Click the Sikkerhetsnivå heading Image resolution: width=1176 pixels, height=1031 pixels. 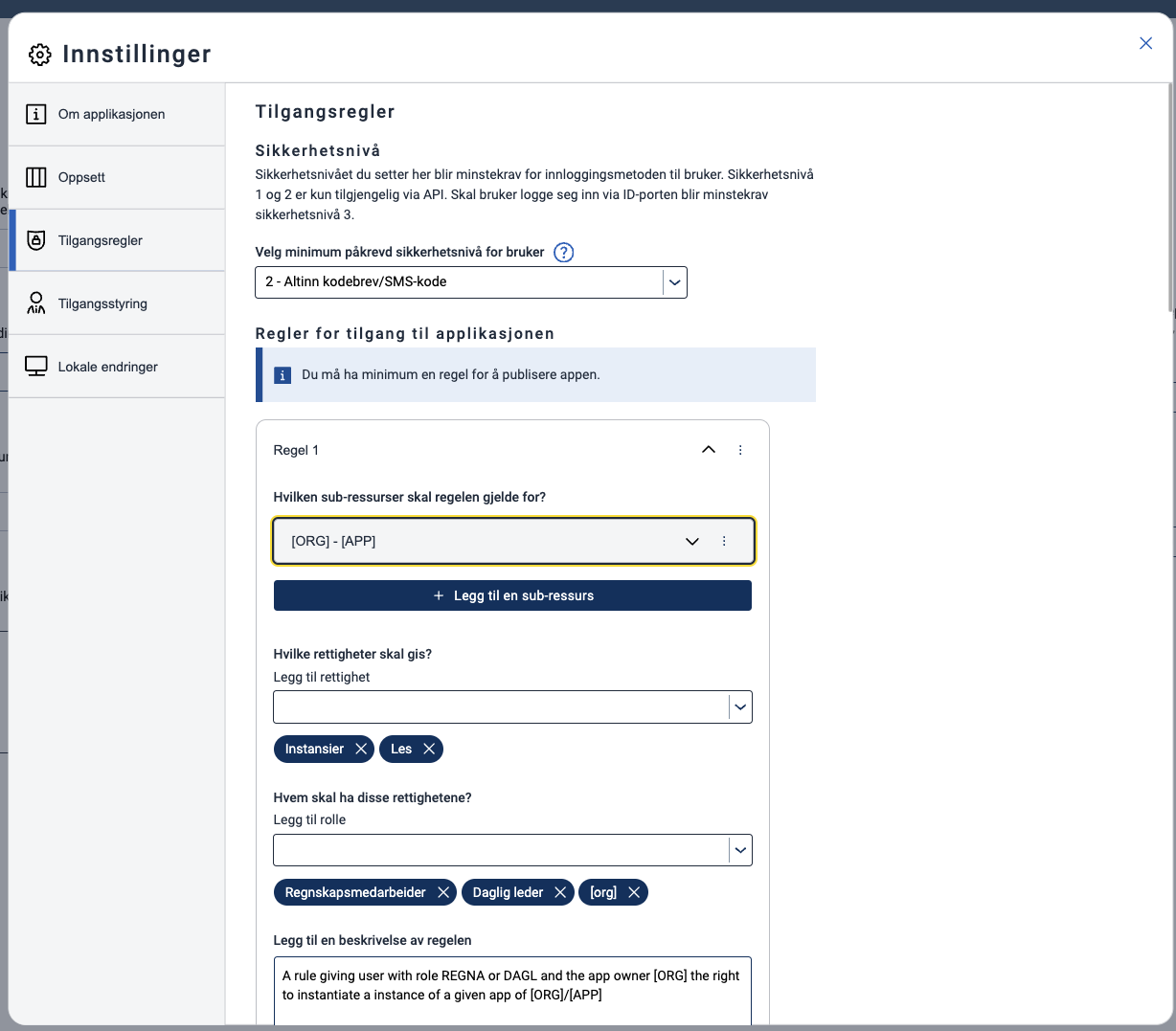tap(318, 150)
